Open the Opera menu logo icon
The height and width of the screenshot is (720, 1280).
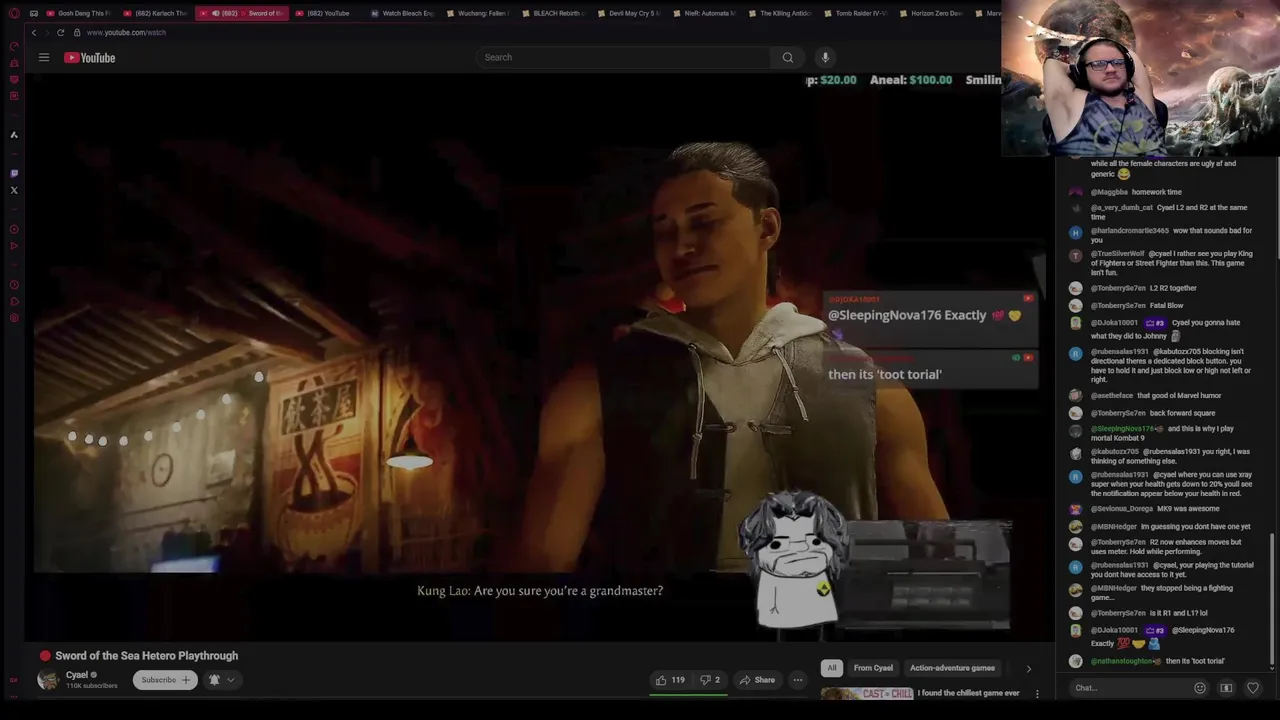tap(13, 13)
